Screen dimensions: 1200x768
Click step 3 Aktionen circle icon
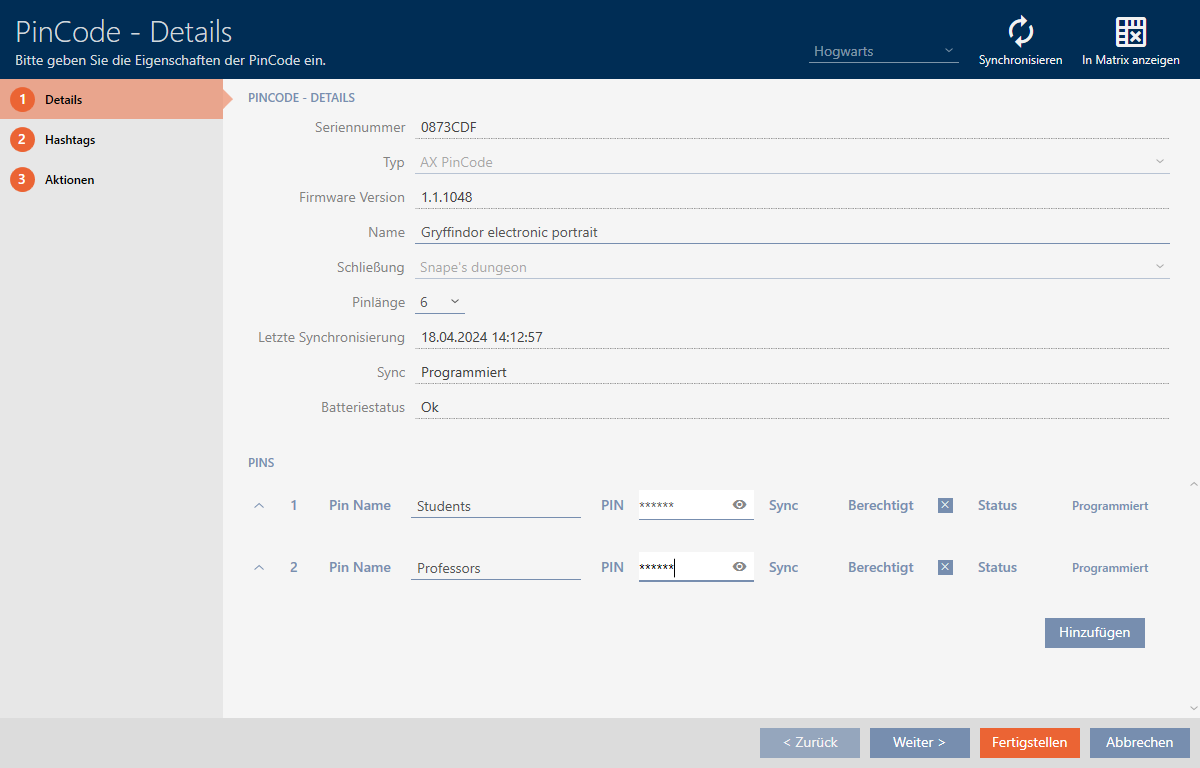22,180
